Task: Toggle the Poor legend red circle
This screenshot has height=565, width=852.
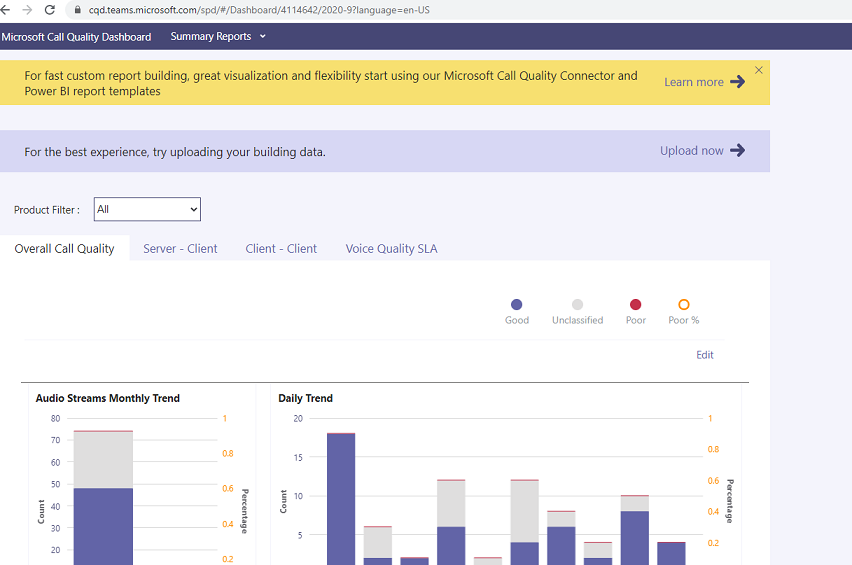Action: [x=635, y=304]
